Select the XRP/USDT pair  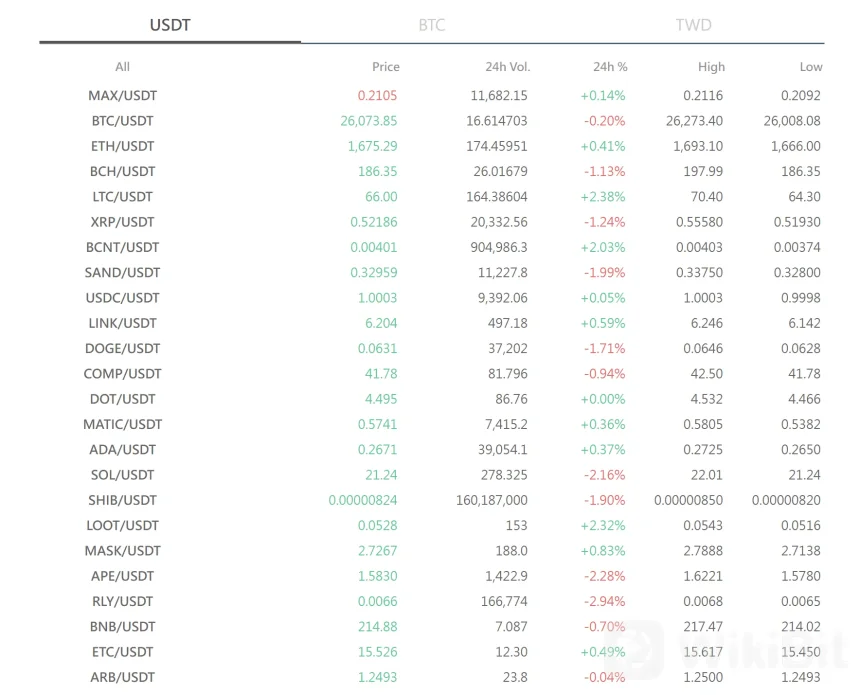pyautogui.click(x=122, y=222)
